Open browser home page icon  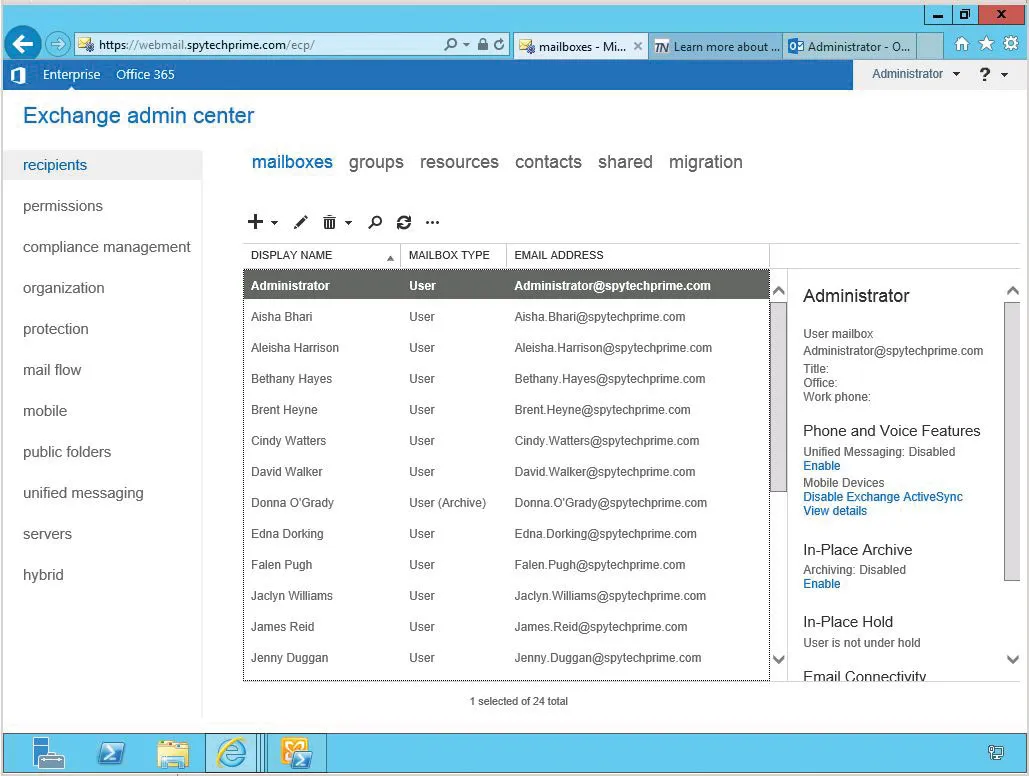click(x=961, y=45)
